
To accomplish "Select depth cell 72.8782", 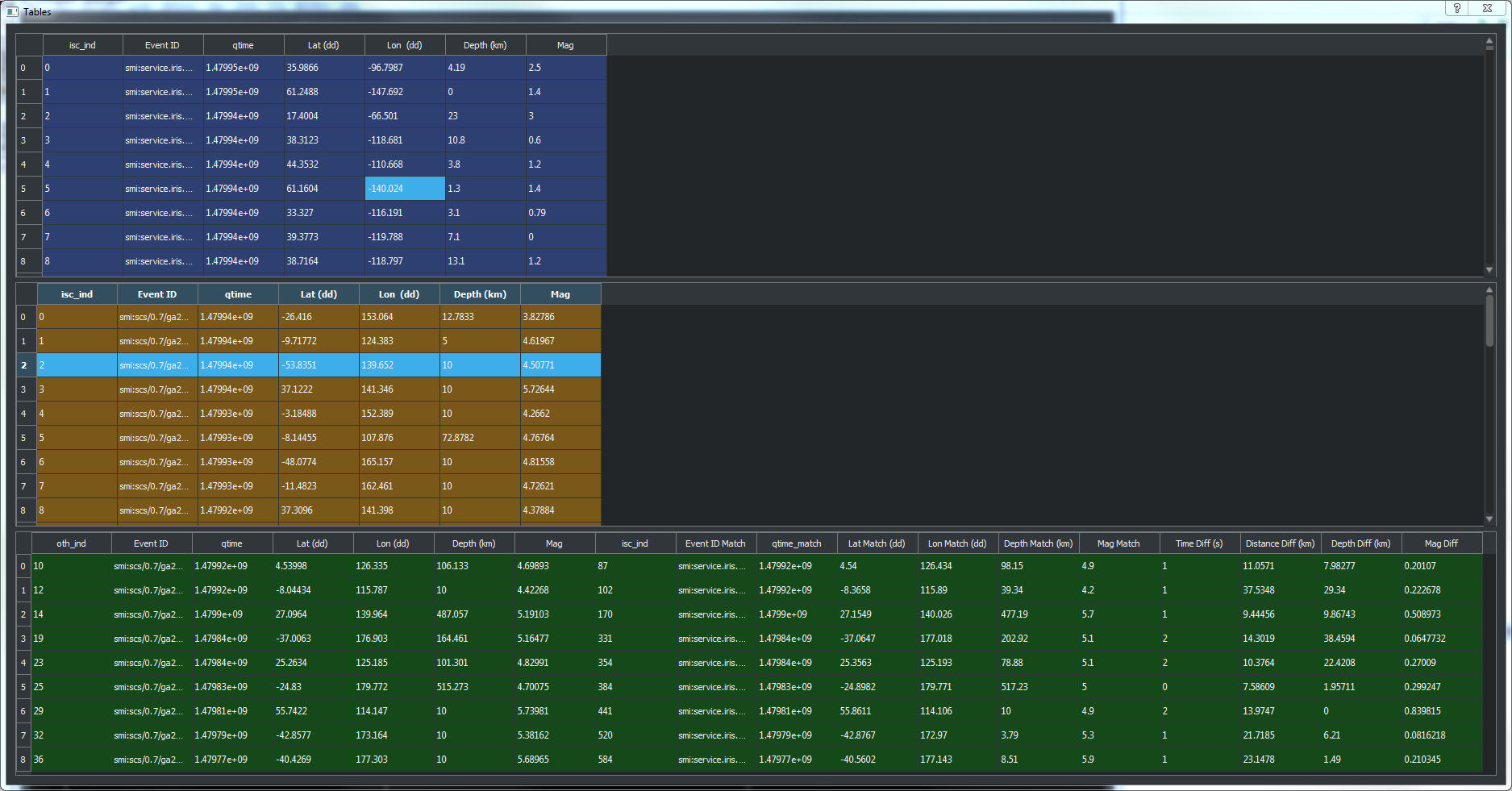I will 480,438.
